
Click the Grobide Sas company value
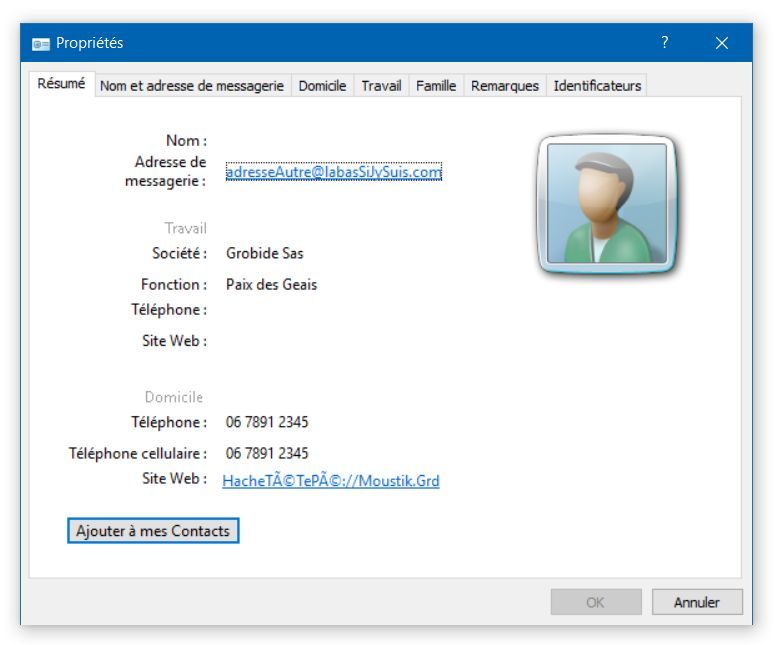click(264, 253)
